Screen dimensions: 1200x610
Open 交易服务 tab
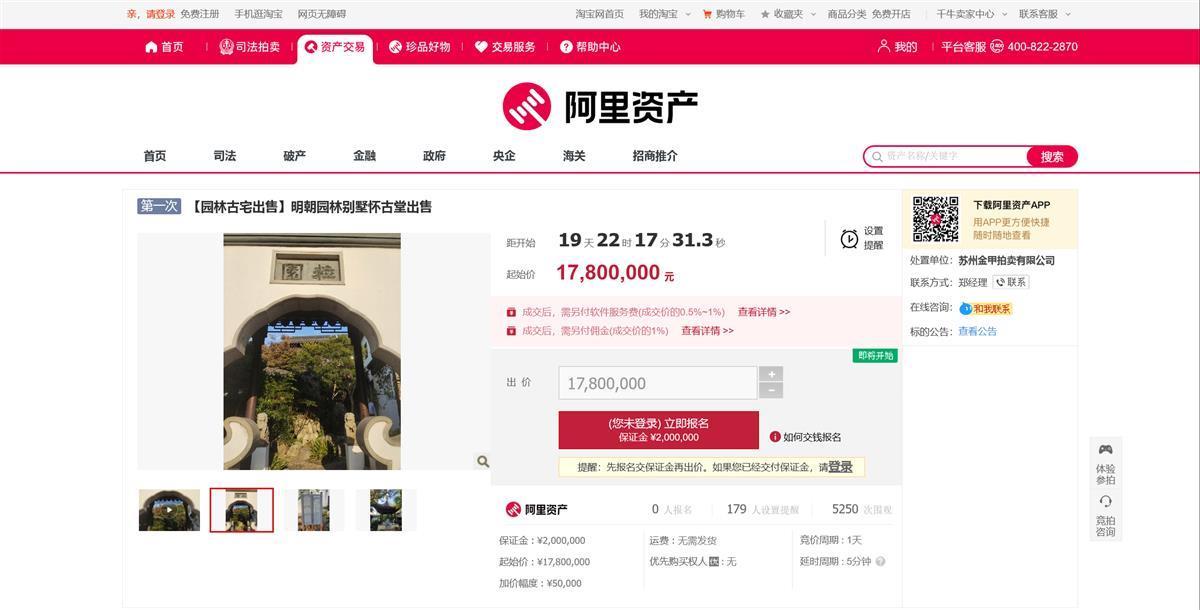point(505,47)
